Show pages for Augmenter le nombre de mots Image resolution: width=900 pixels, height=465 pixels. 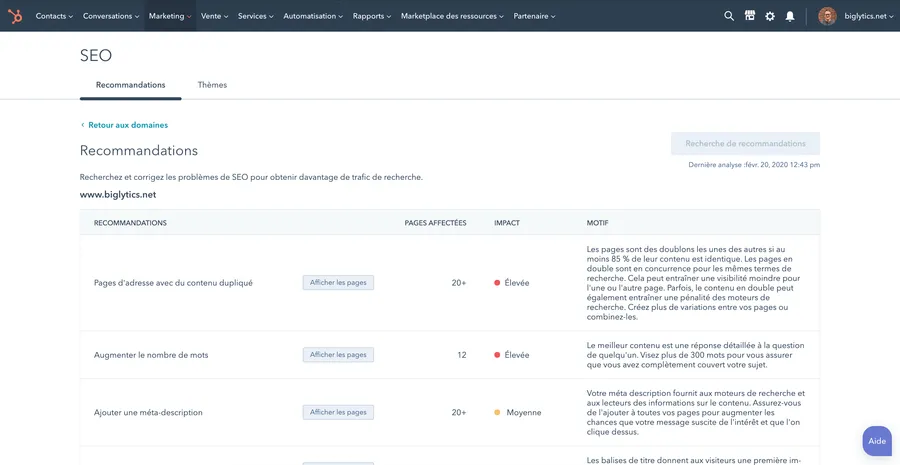pos(338,355)
